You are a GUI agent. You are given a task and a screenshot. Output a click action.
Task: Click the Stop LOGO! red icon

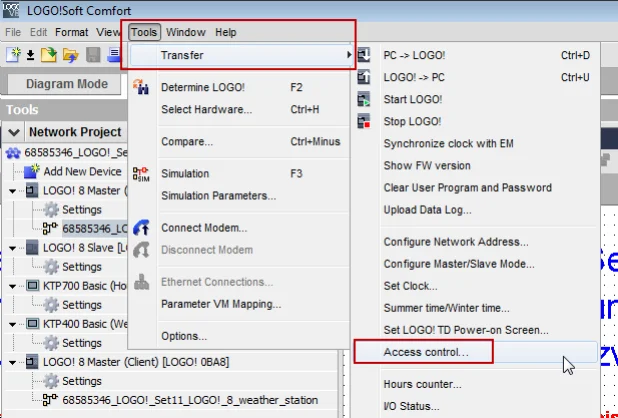coord(364,121)
